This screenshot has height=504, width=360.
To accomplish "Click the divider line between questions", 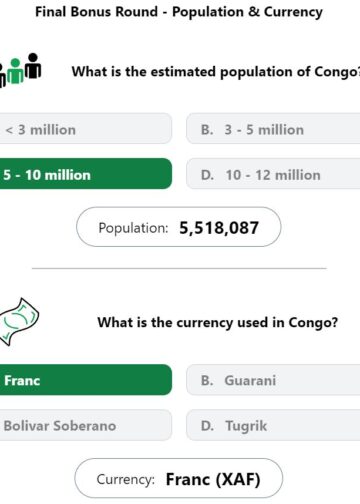I will [x=179, y=268].
